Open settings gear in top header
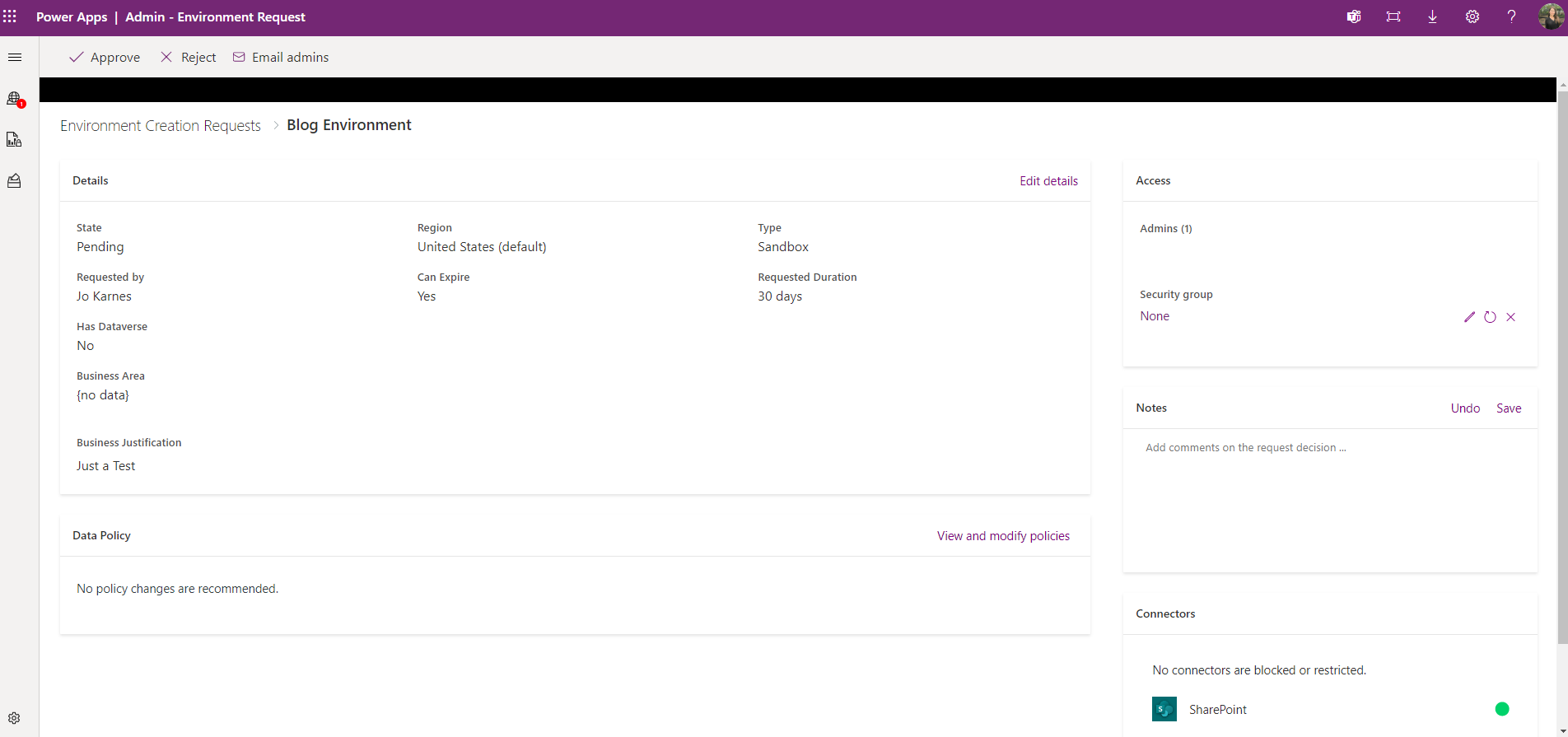 pyautogui.click(x=1472, y=16)
